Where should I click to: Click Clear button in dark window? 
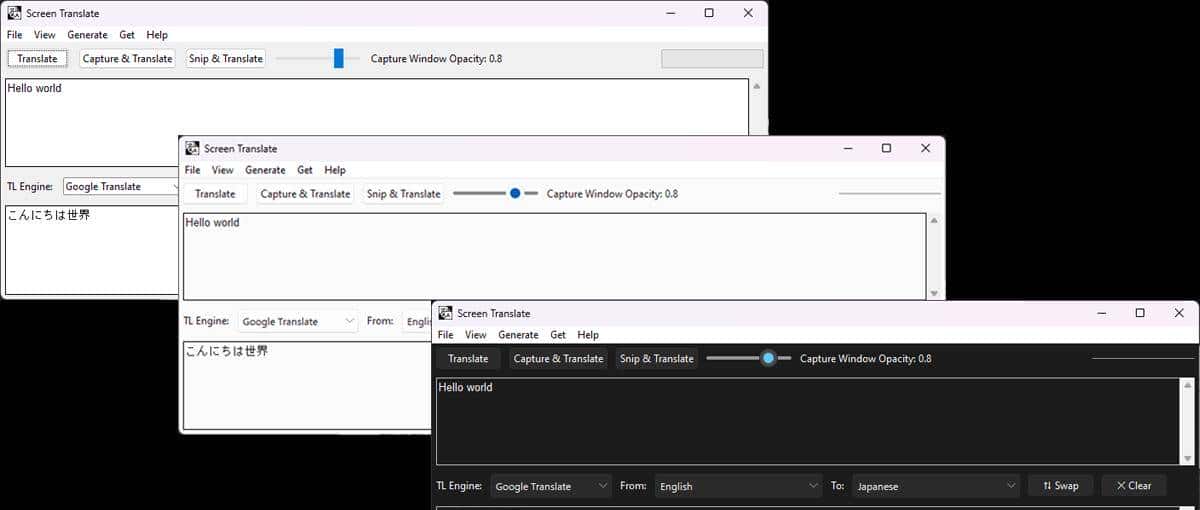1134,485
